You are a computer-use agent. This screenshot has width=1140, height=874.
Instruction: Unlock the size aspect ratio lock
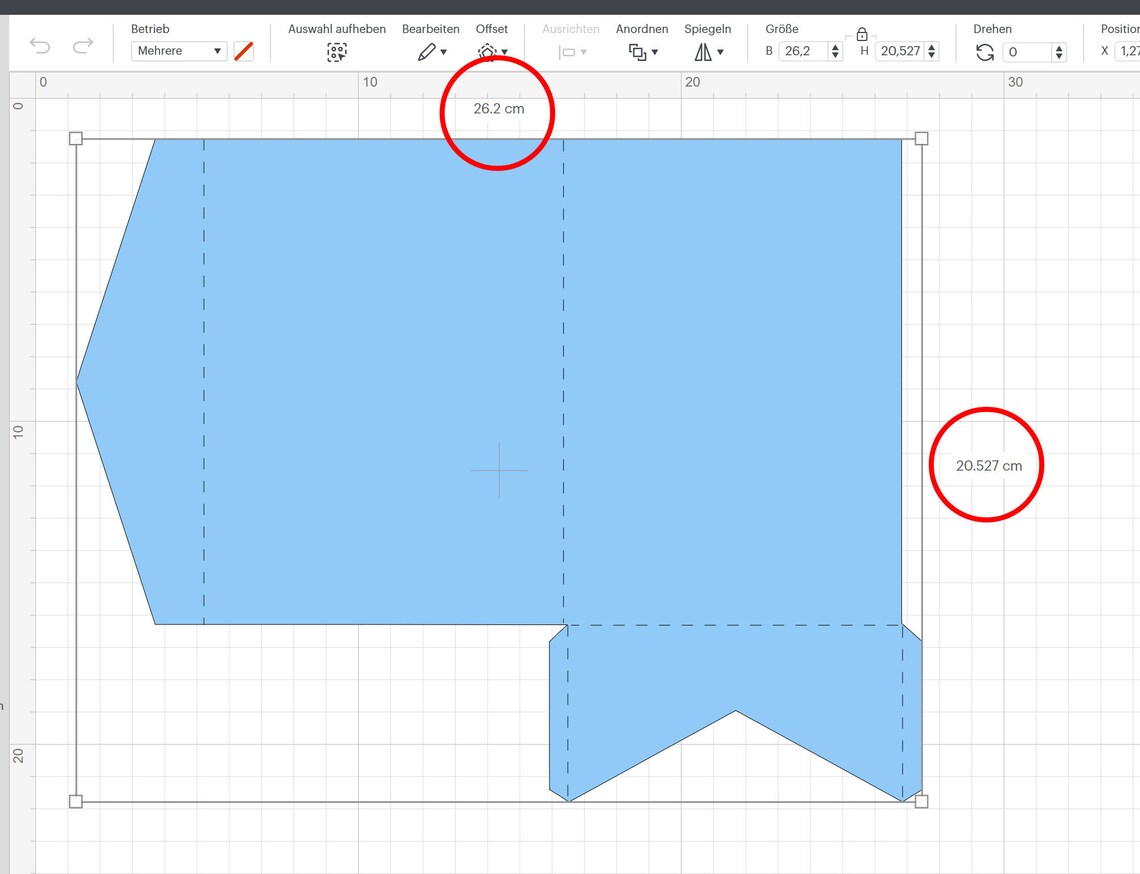click(x=862, y=33)
